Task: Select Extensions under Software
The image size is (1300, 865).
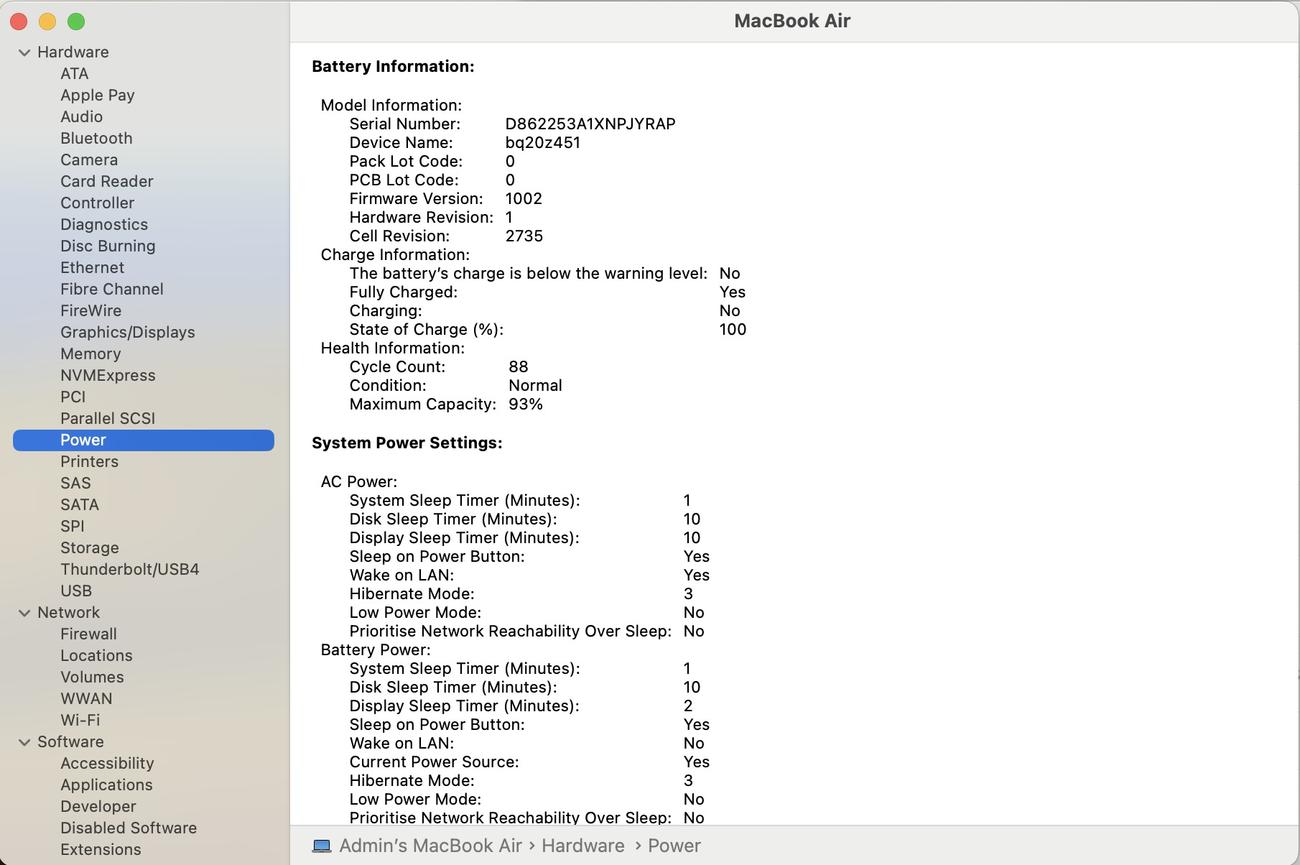Action: (100, 850)
